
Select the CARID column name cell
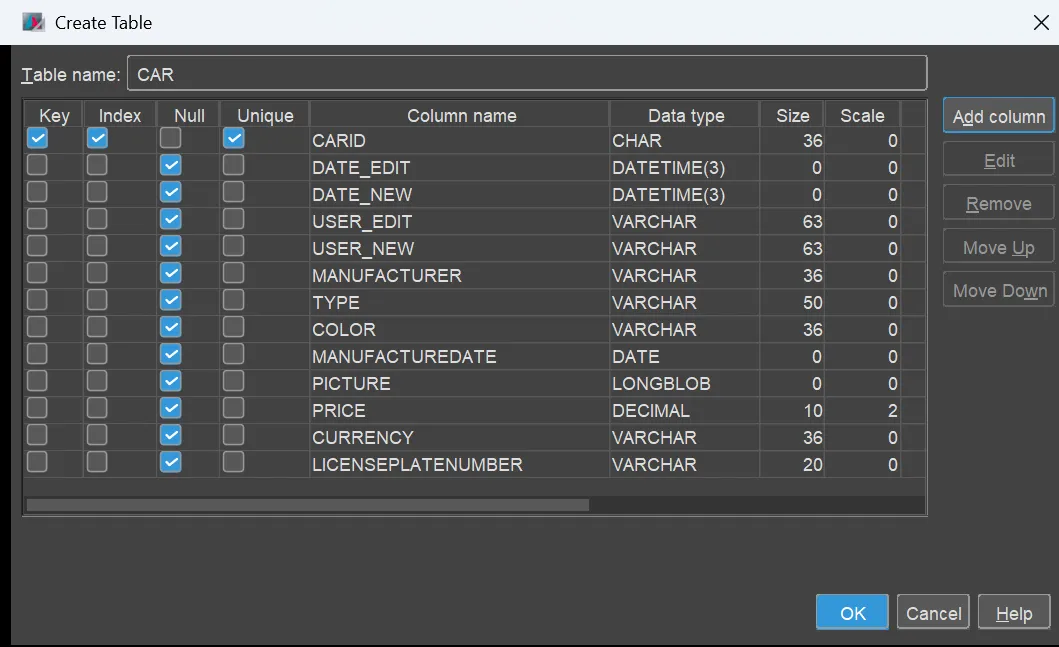coord(459,140)
